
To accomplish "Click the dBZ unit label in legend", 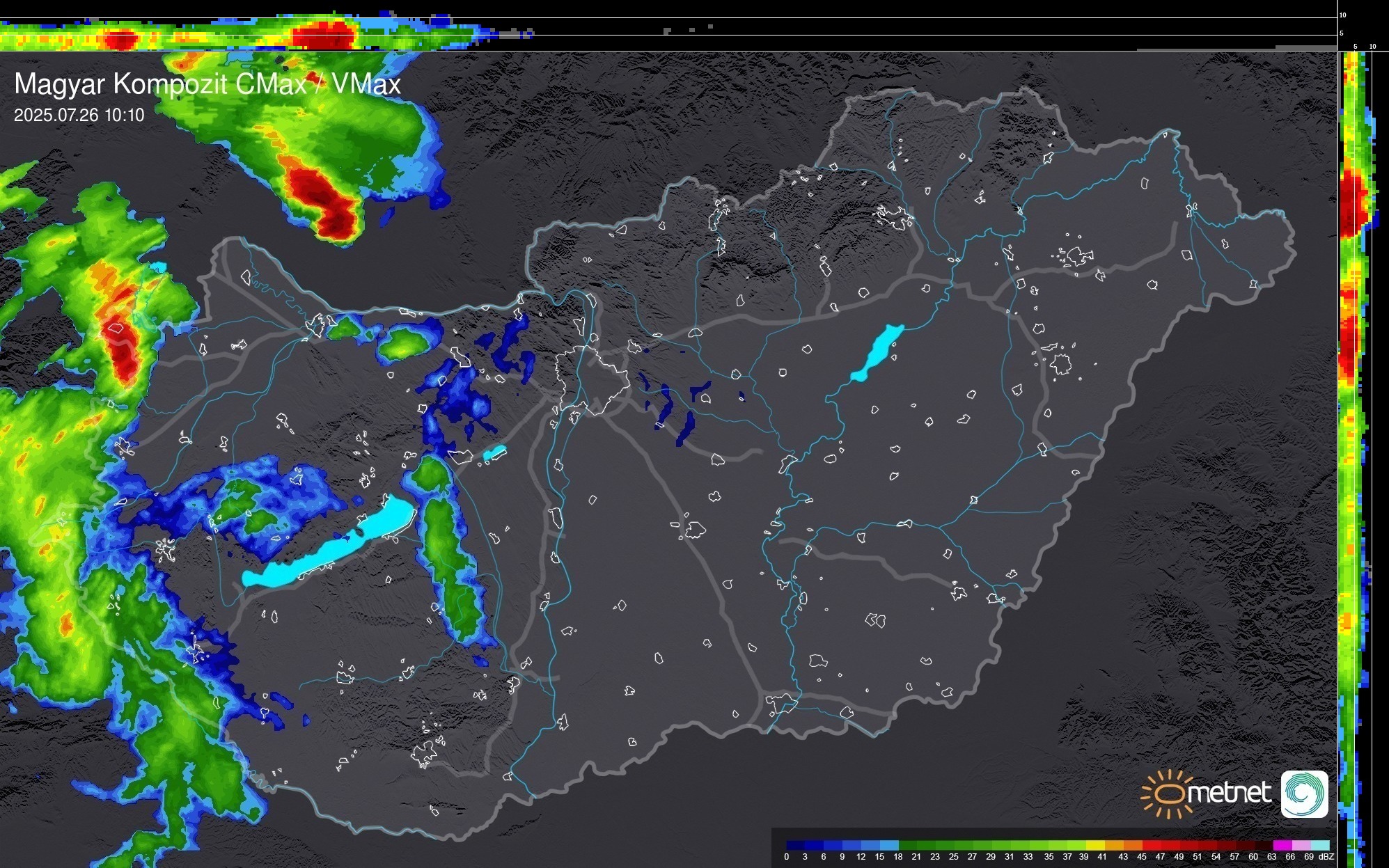I will point(1326,857).
